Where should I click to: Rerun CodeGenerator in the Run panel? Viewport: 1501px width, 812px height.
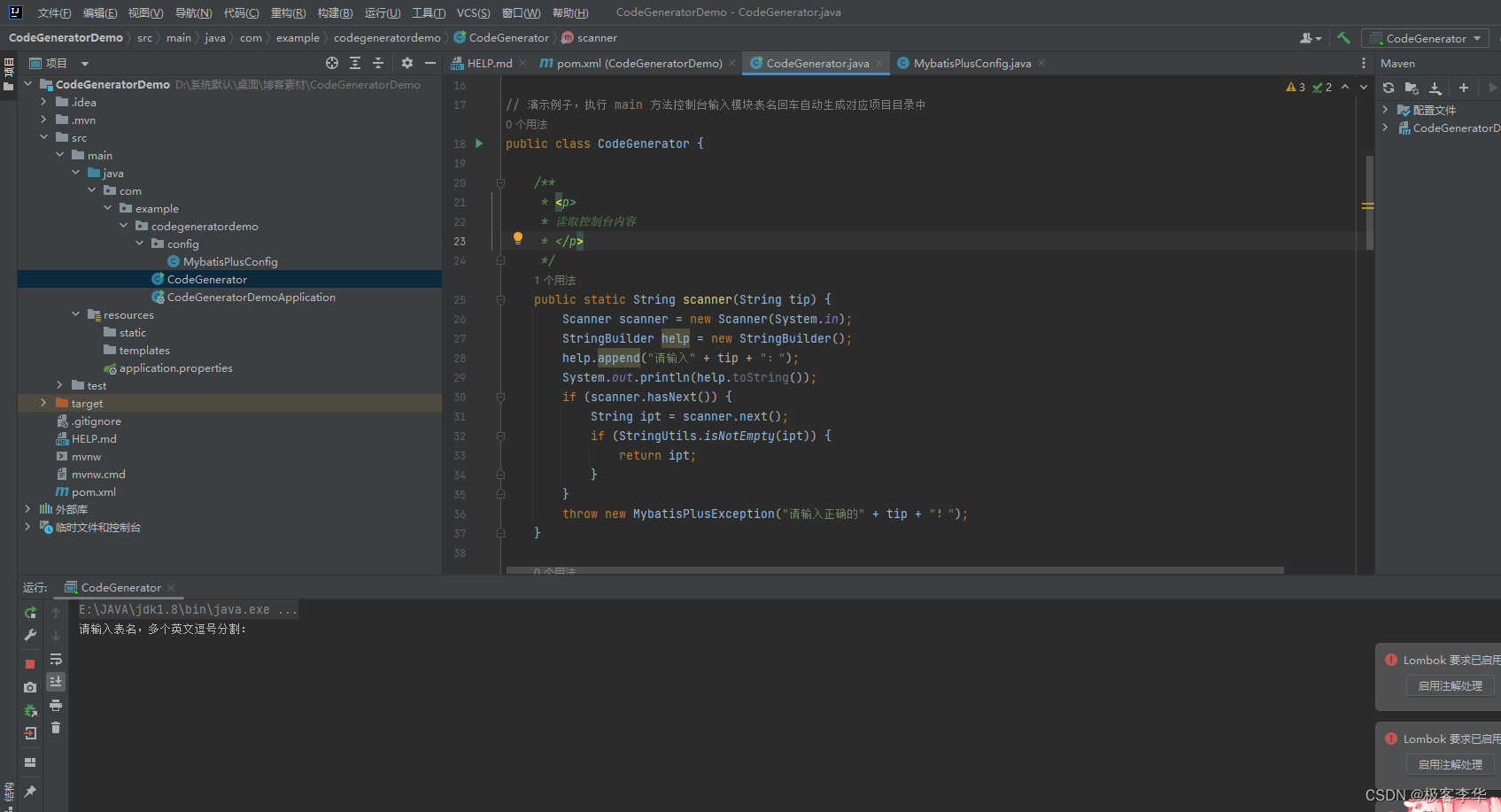(x=30, y=613)
